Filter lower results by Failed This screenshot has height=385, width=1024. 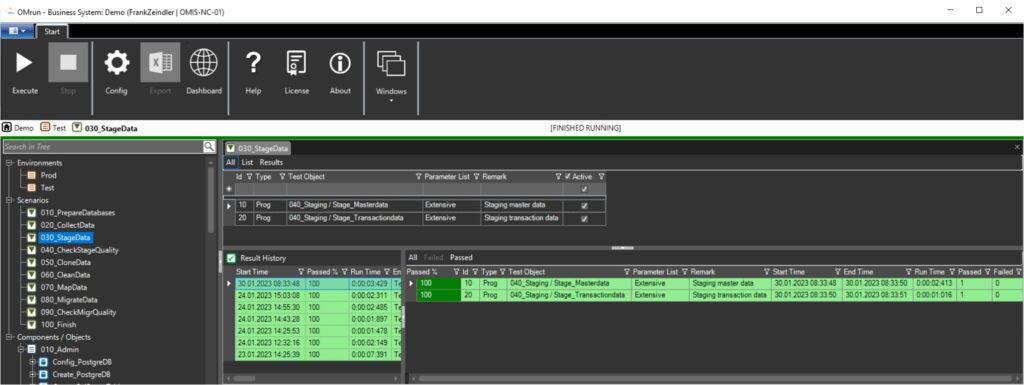434,258
